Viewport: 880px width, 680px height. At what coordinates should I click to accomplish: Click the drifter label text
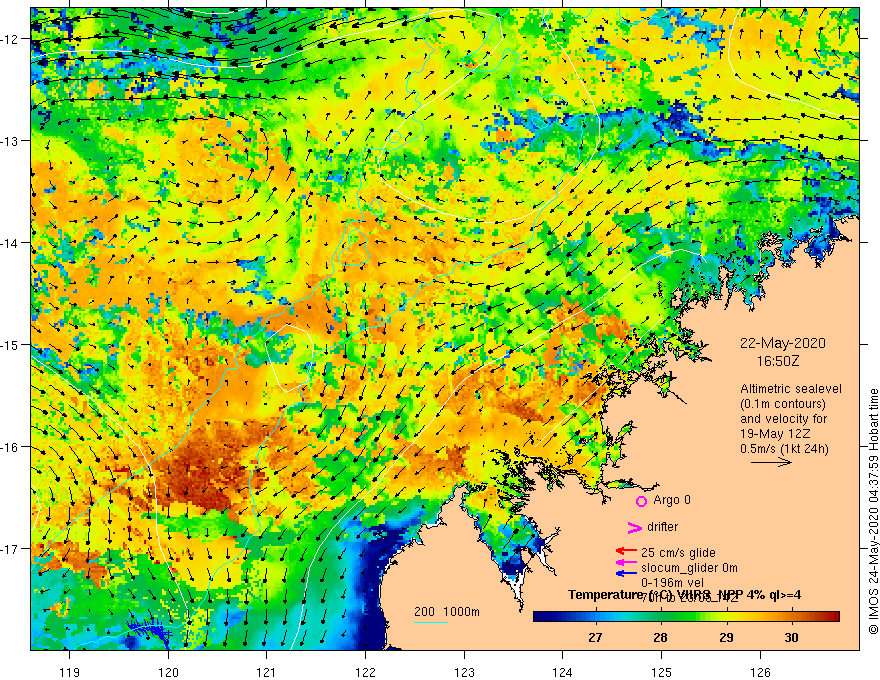[x=662, y=527]
